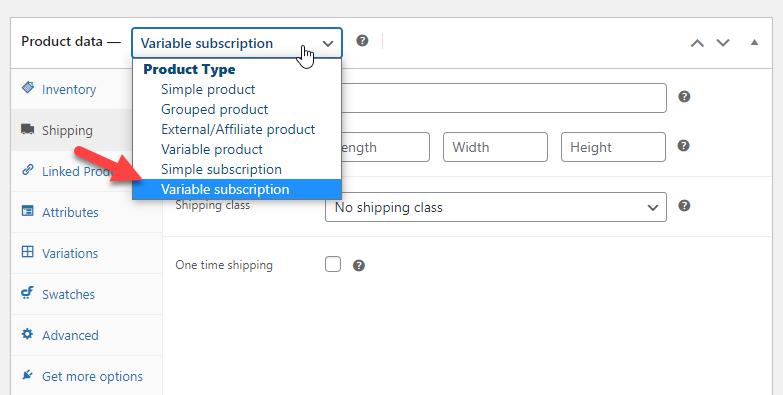This screenshot has width=783, height=395.
Task: Click the Shipping truck icon
Action: [27, 129]
